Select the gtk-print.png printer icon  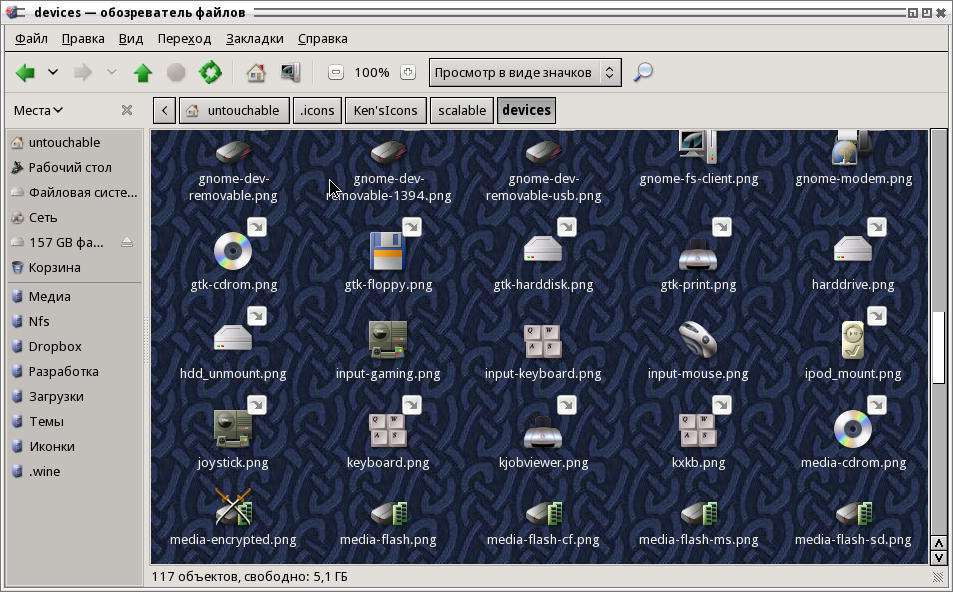[698, 253]
